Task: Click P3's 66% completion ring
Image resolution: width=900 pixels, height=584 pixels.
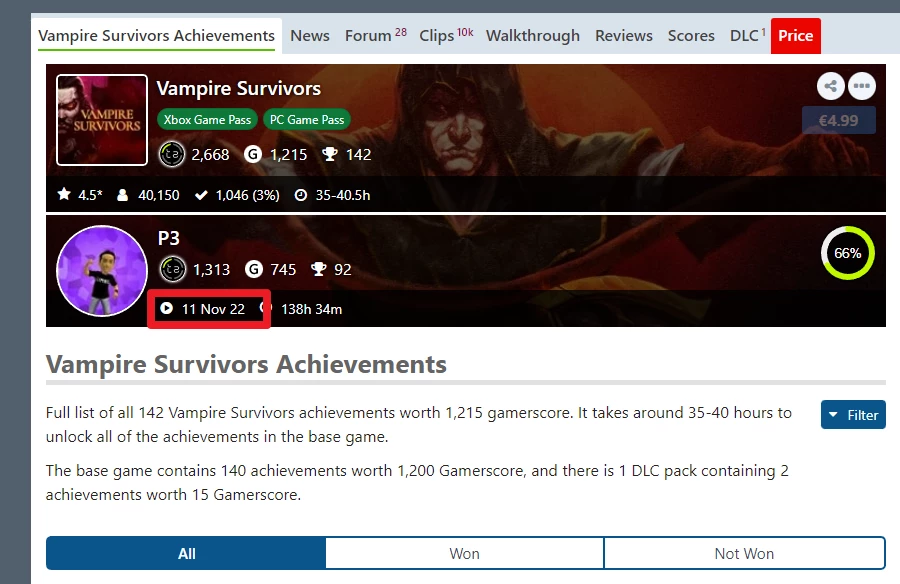Action: [847, 253]
